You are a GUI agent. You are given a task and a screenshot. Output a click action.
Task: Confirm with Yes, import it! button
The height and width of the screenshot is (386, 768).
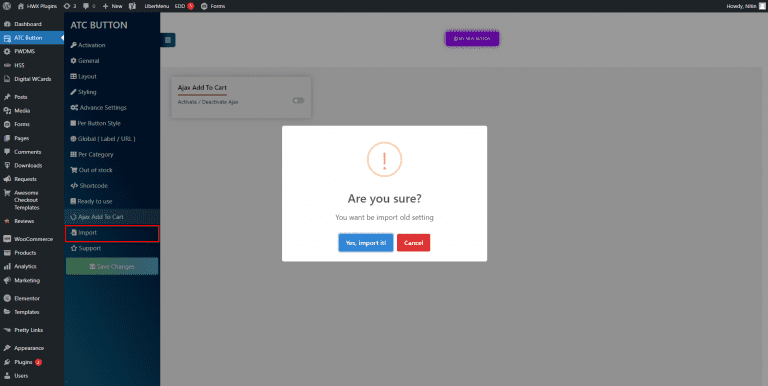[x=366, y=243]
